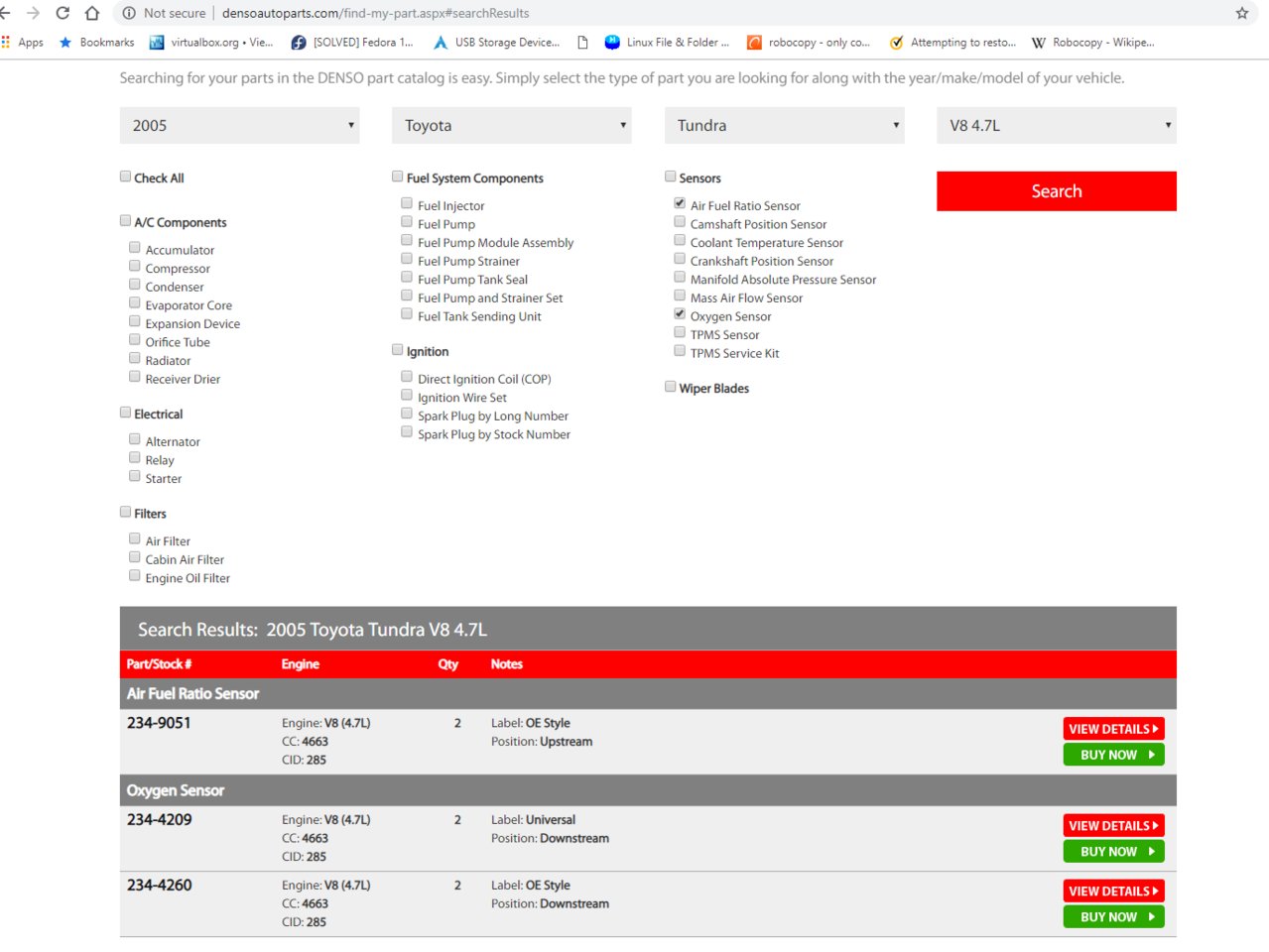Buy now part 234-4209

pyautogui.click(x=1114, y=852)
